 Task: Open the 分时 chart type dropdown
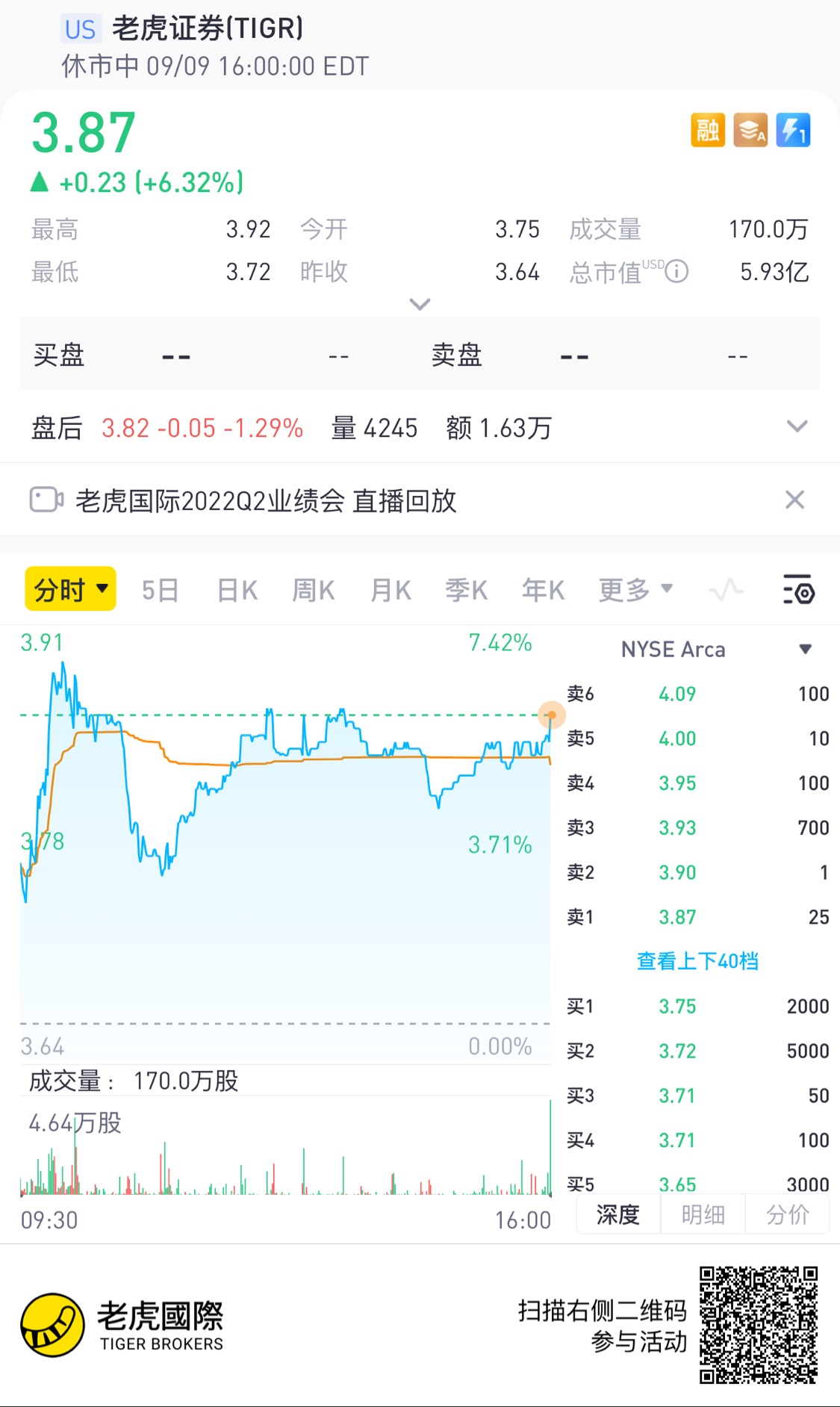[x=71, y=589]
